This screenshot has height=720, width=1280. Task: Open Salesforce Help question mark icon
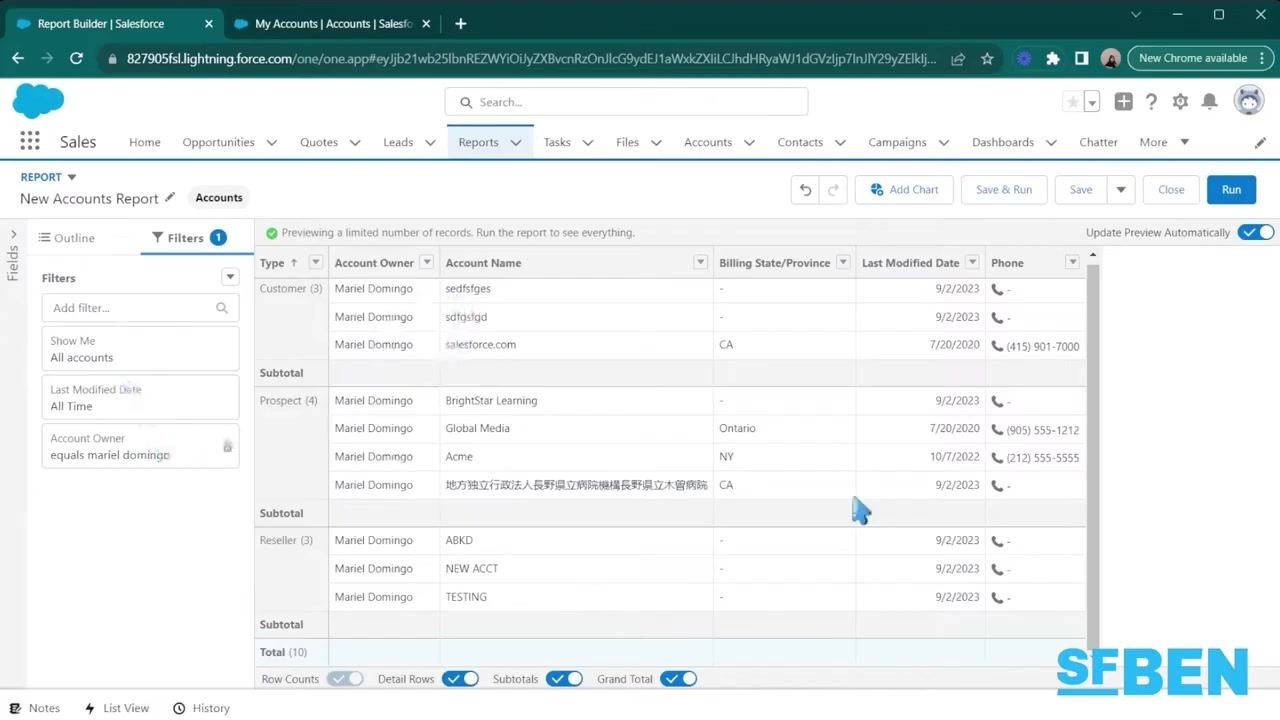click(x=1151, y=102)
